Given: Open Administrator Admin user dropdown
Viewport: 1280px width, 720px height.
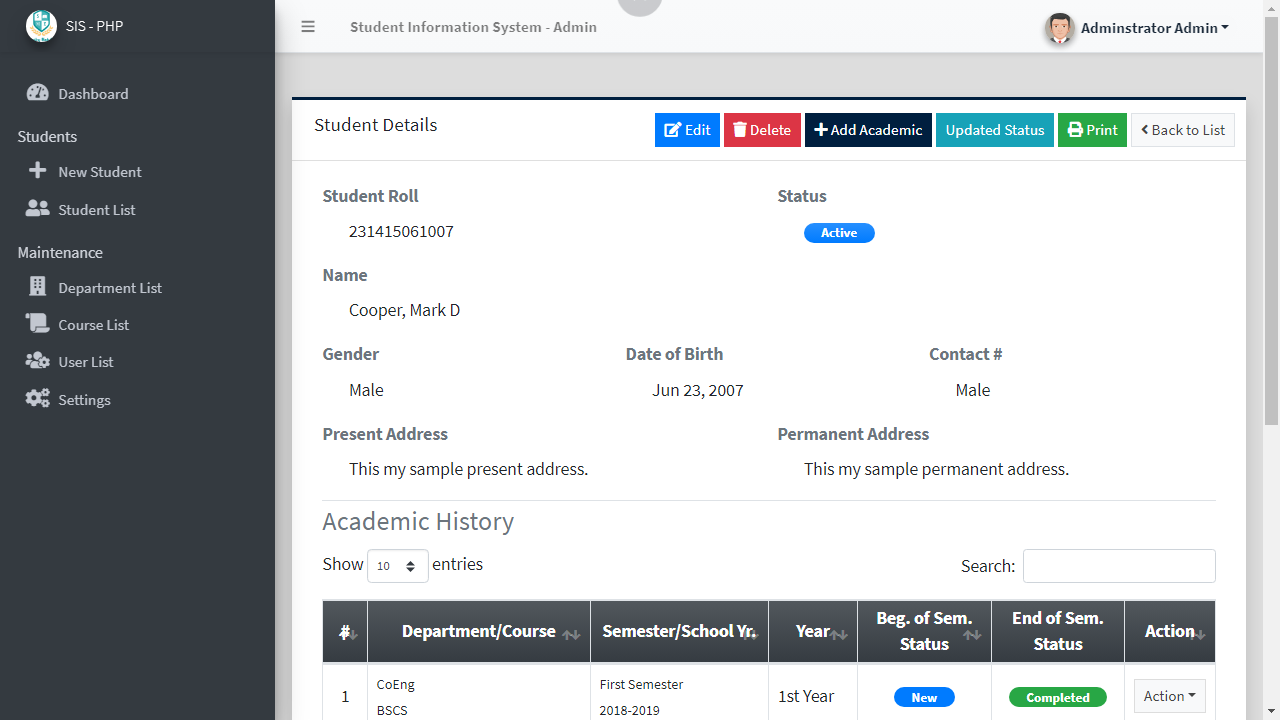Looking at the screenshot, I should pyautogui.click(x=1155, y=28).
